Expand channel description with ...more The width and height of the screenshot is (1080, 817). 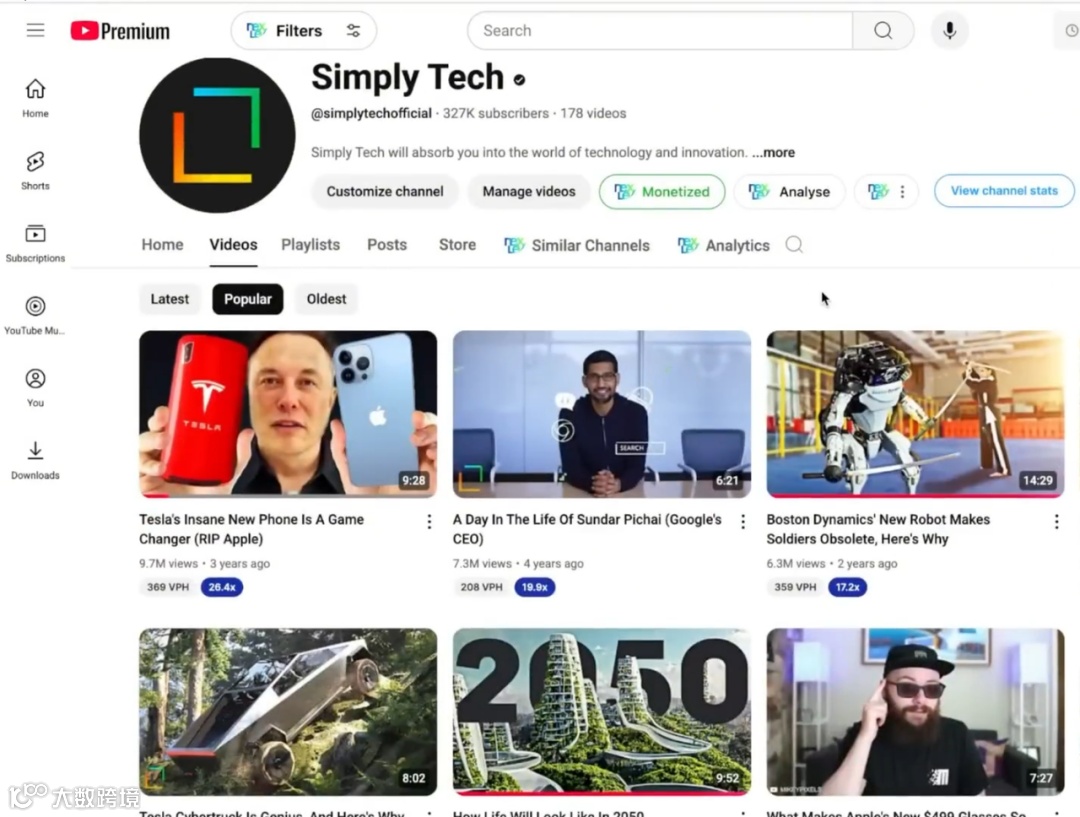773,152
